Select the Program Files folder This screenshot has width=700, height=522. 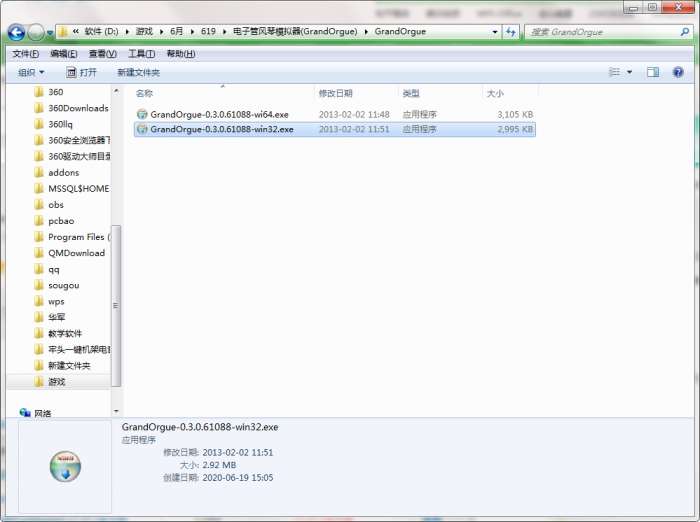pos(79,237)
